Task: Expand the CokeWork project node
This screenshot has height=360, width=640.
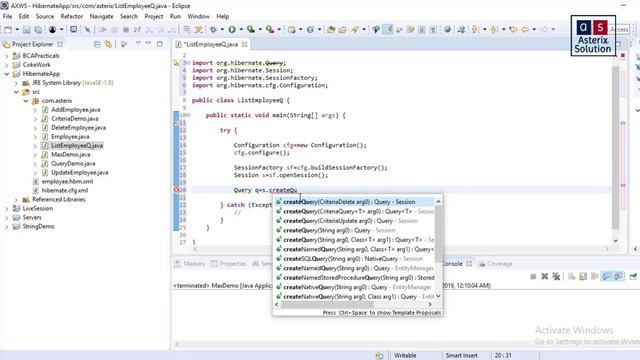Action: pos(7,65)
